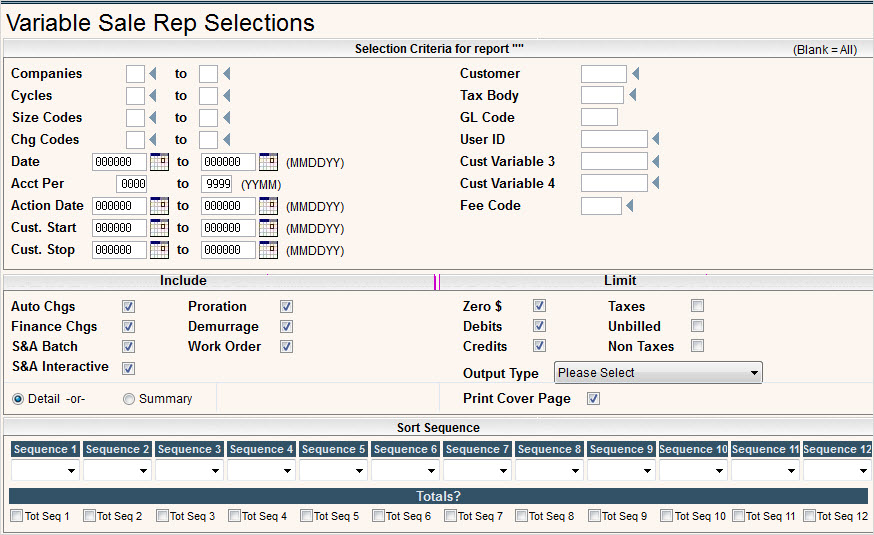874x535 pixels.
Task: Select the Summary radio button
Action: 129,399
